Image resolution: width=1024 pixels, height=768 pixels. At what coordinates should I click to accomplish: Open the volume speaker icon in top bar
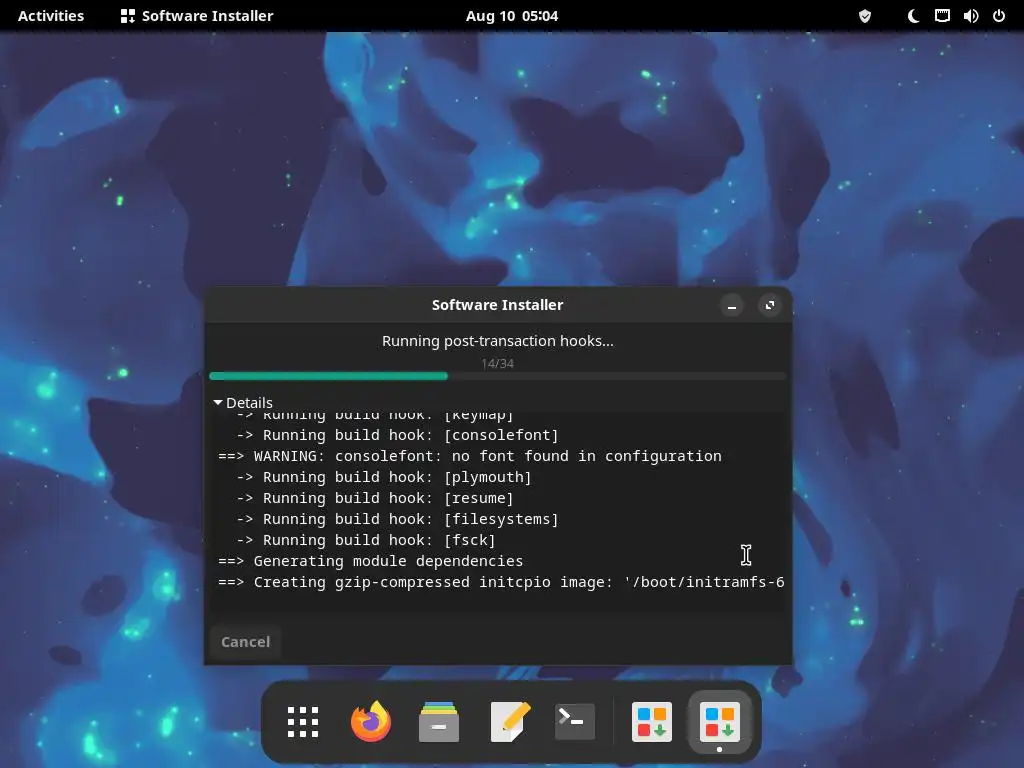971,16
